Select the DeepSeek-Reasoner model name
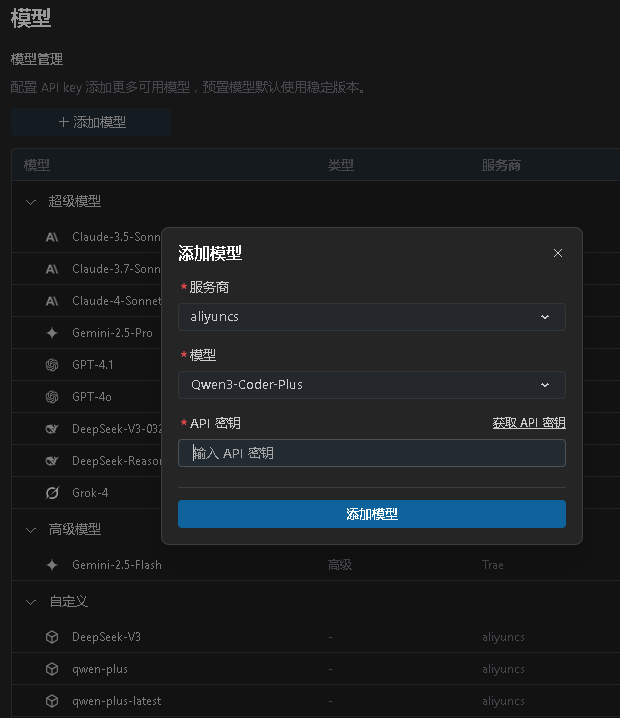The width and height of the screenshot is (620, 718). click(x=117, y=461)
